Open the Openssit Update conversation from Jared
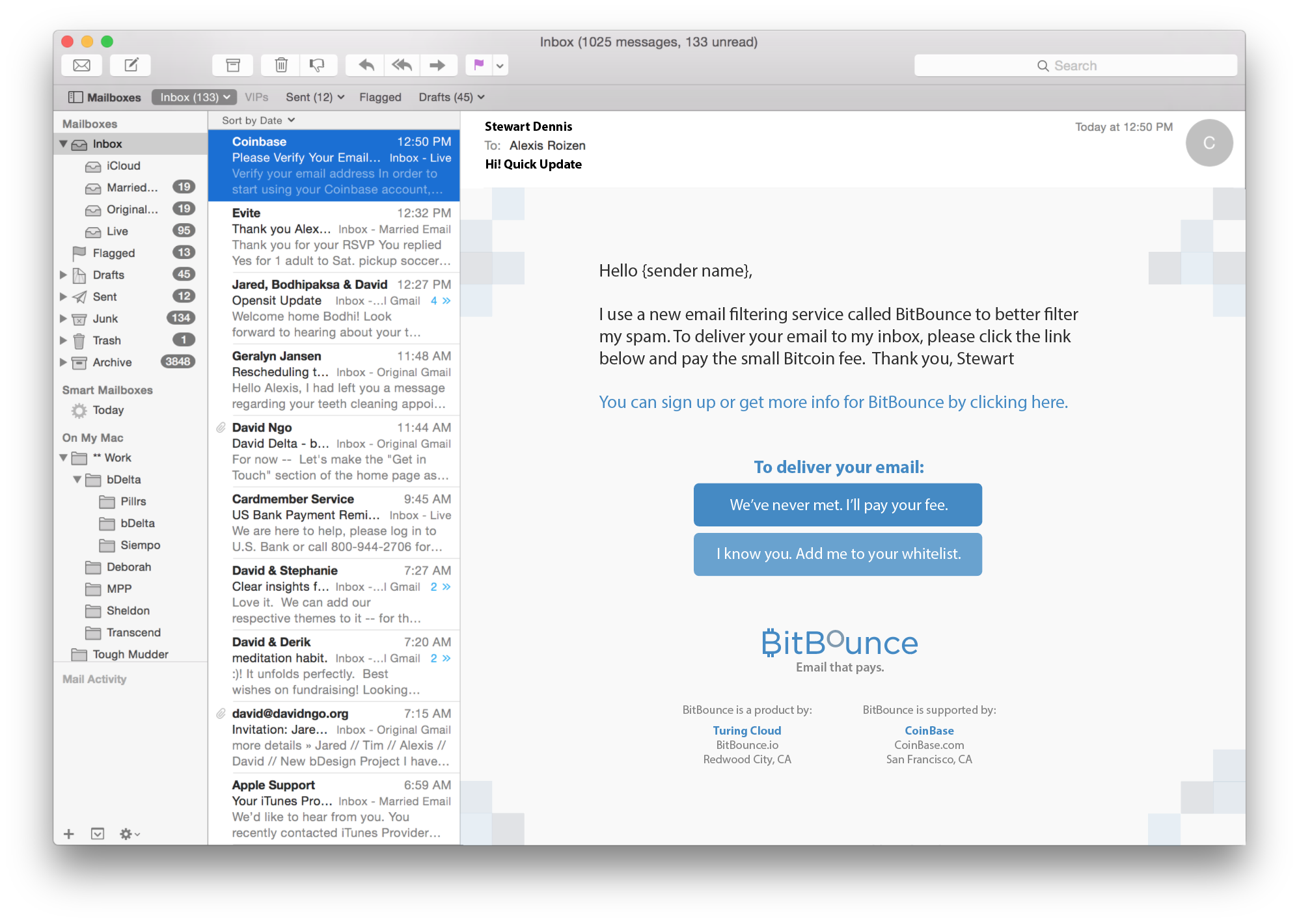The width and height of the screenshot is (1299, 924). click(x=335, y=309)
